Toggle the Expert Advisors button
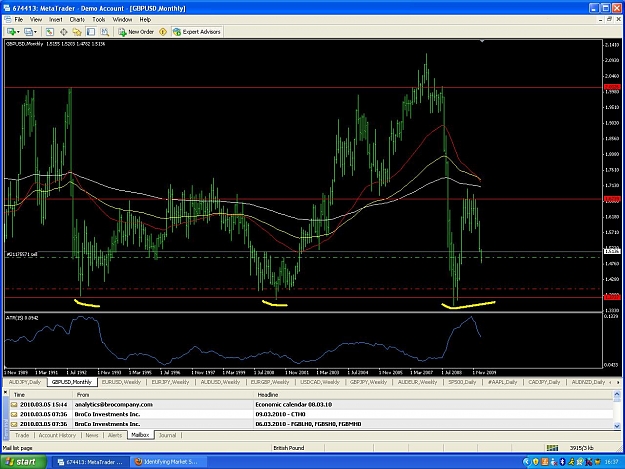The height and width of the screenshot is (469, 625). pos(197,32)
